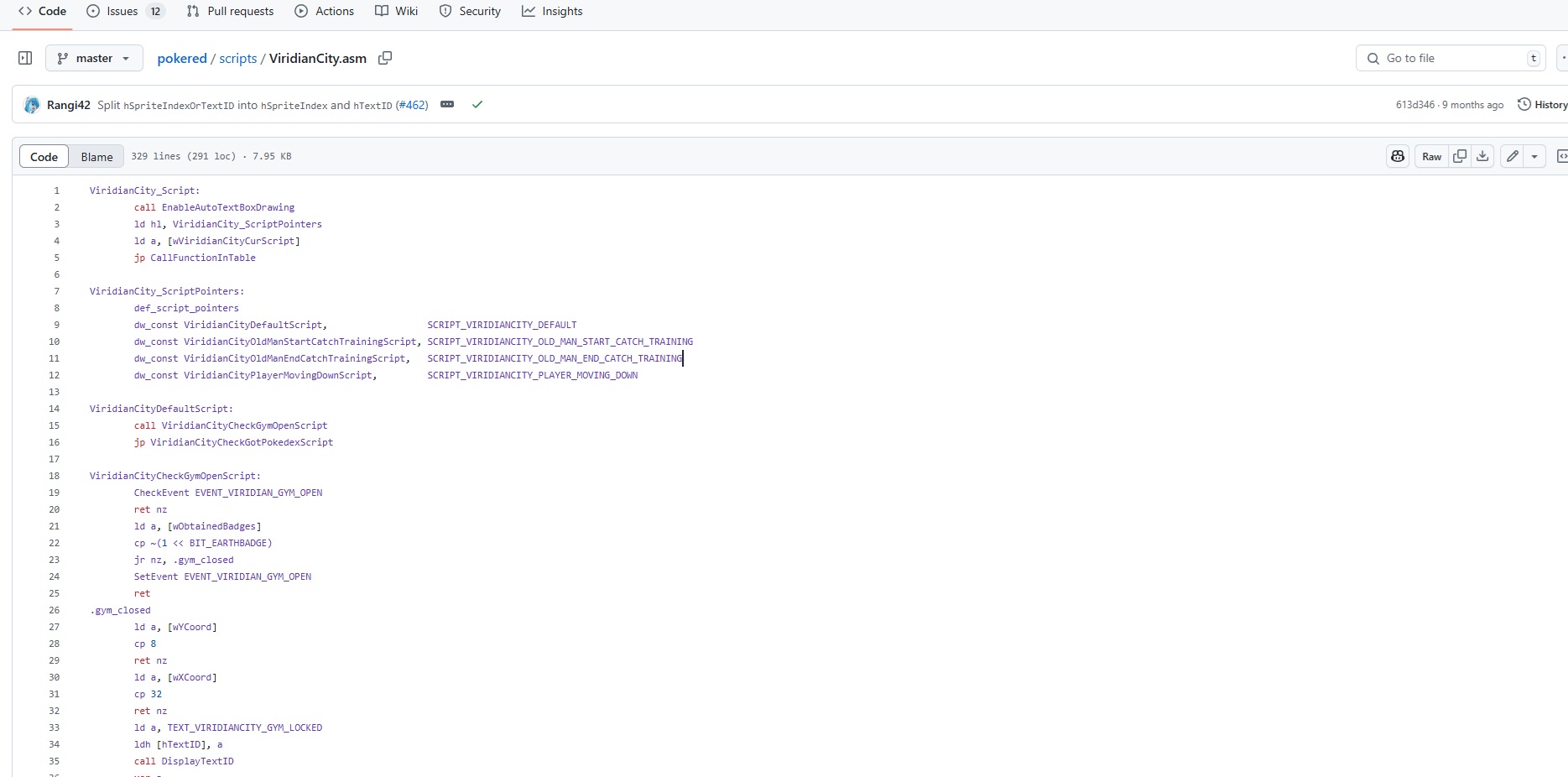Click the green check status icon

[477, 105]
